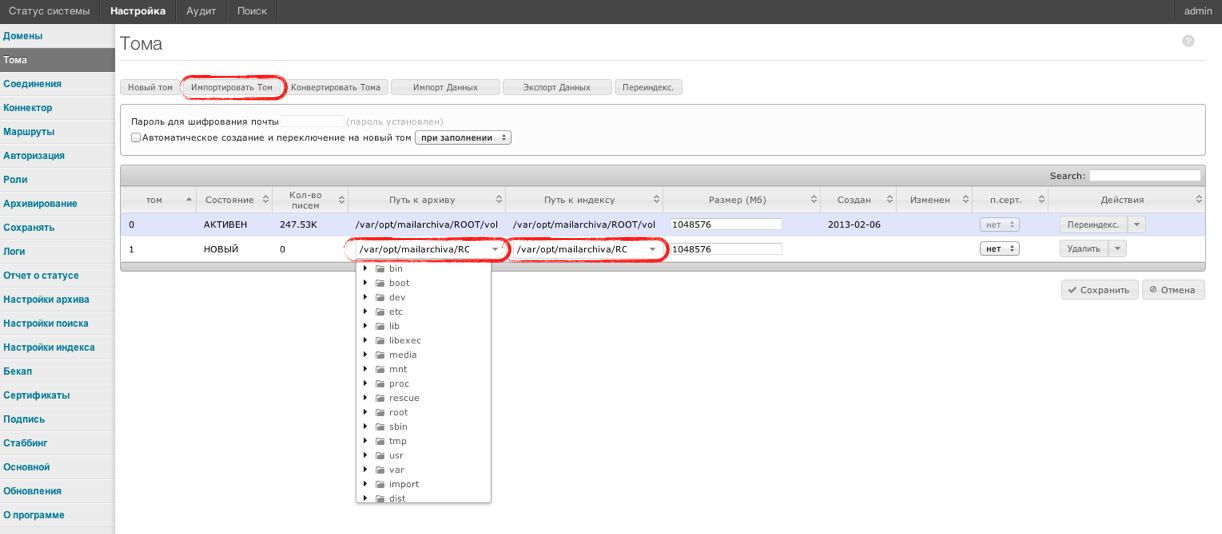Sort by the том column header

(x=157, y=200)
